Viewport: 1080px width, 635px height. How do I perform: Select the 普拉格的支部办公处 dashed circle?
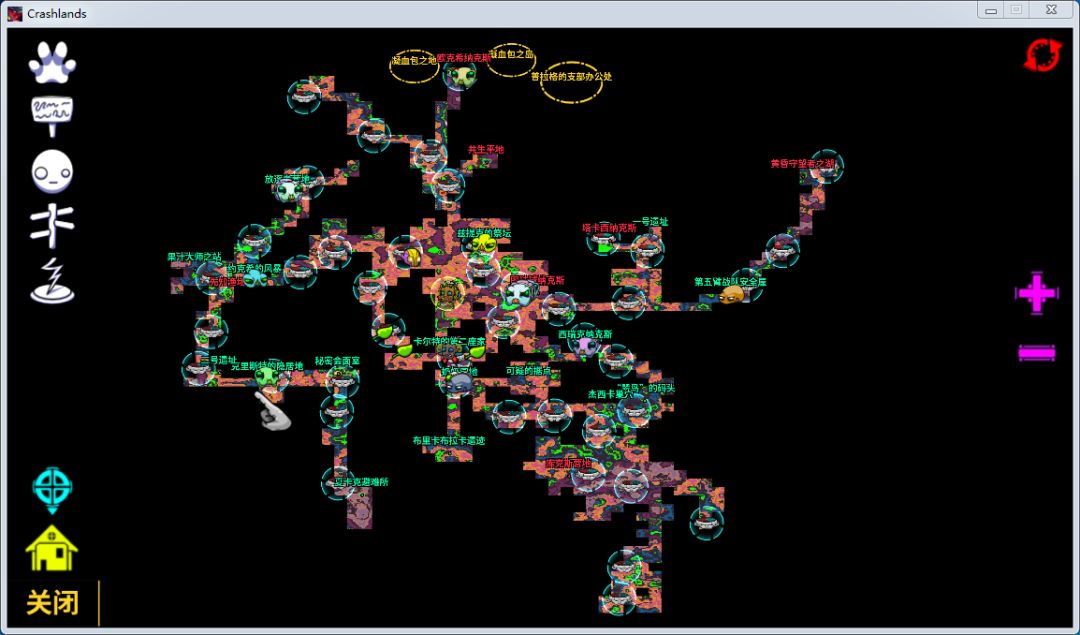[x=571, y=83]
